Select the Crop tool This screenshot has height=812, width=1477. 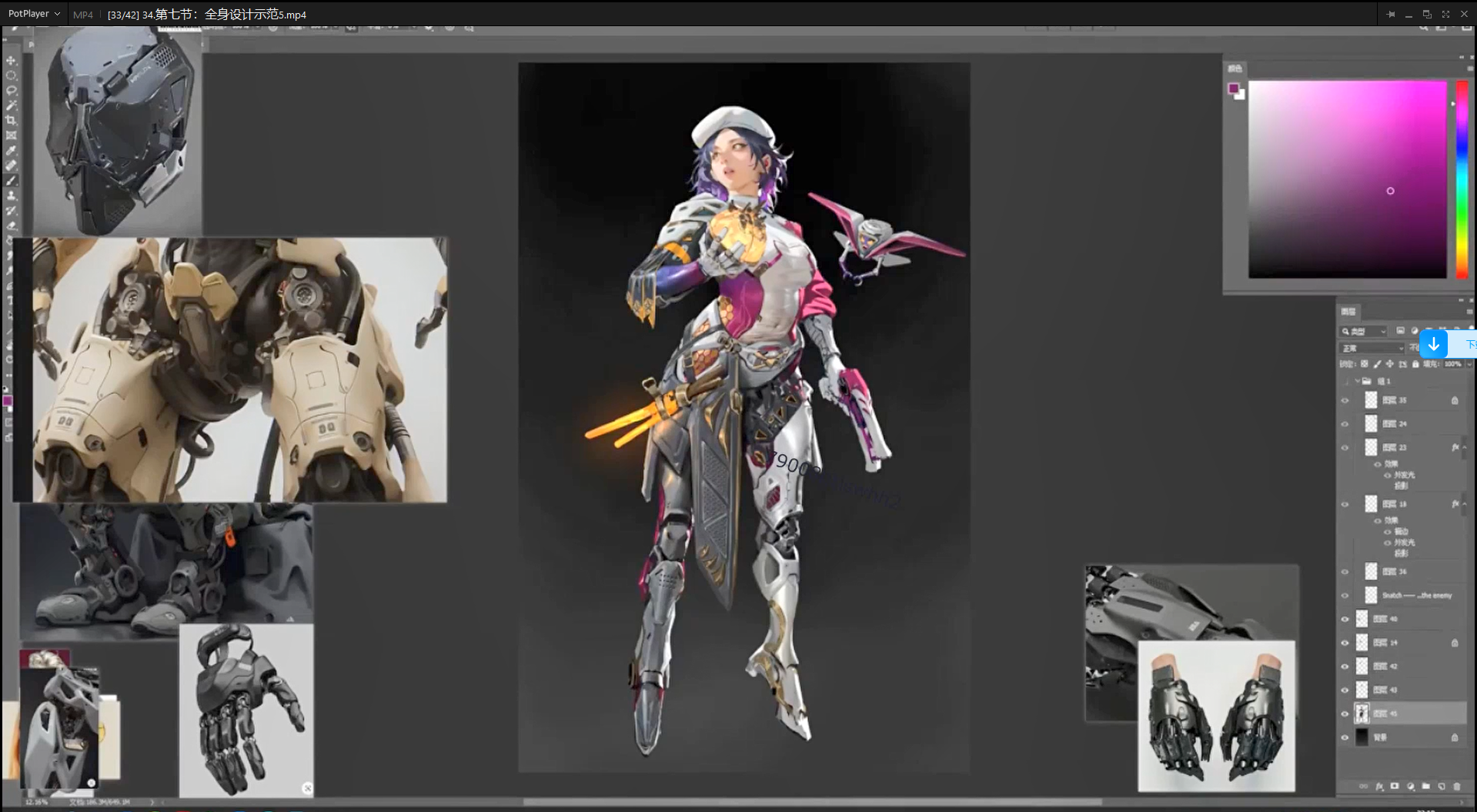pos(11,120)
